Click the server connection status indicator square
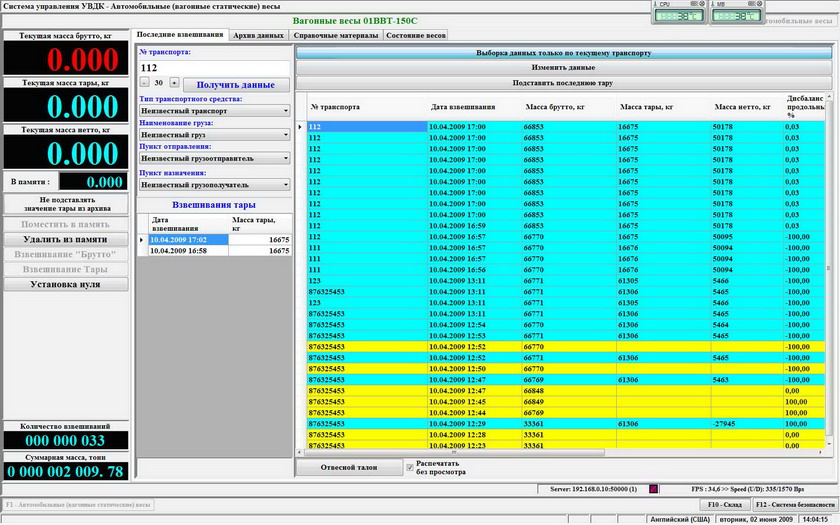This screenshot has width=840, height=525. [x=653, y=489]
